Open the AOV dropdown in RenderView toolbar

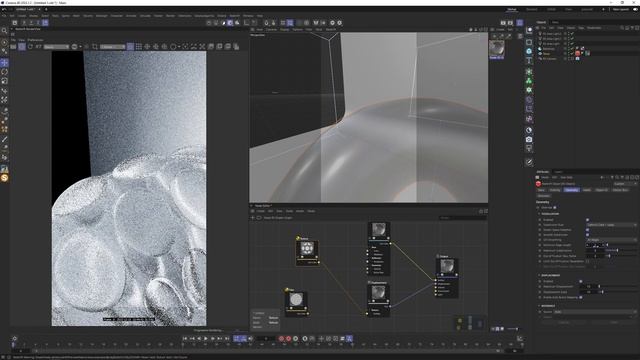56,47
